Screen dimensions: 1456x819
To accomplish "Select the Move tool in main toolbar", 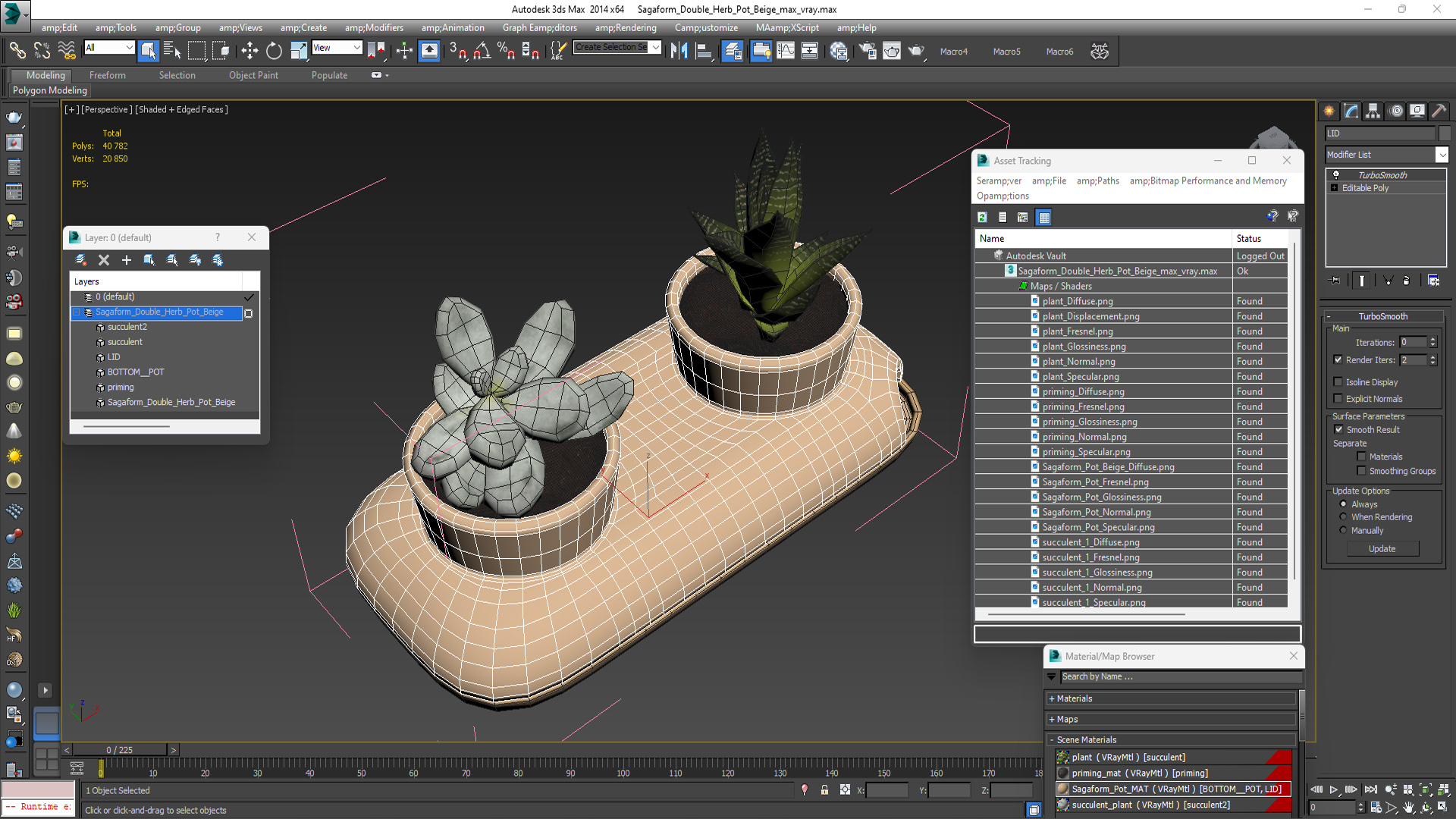I will tap(249, 51).
